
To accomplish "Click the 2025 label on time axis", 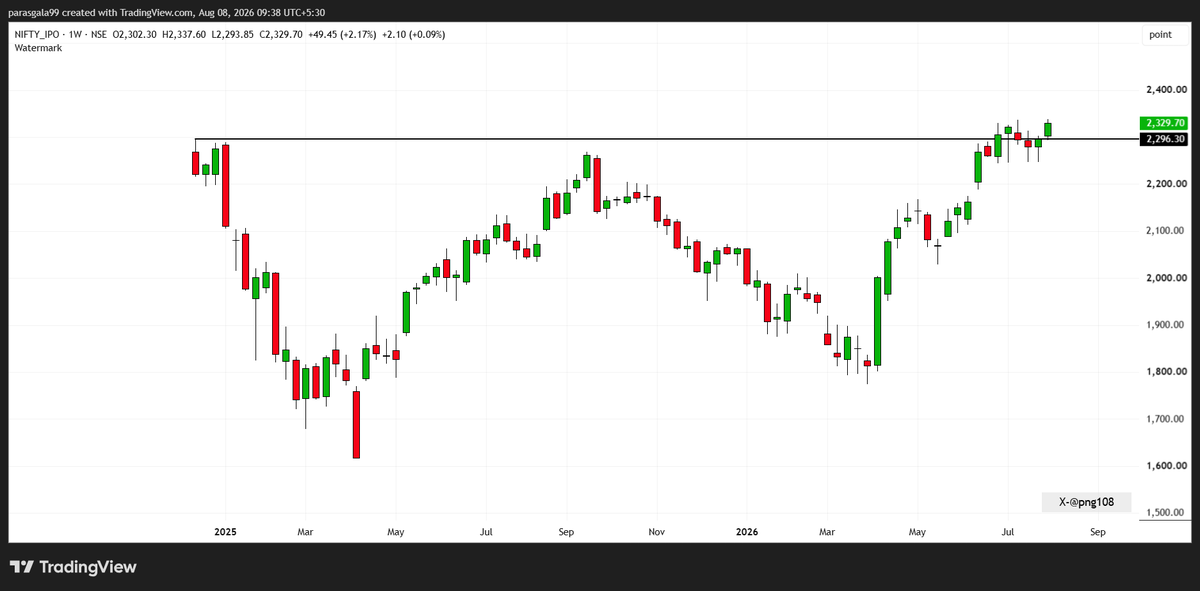I will click(x=225, y=532).
